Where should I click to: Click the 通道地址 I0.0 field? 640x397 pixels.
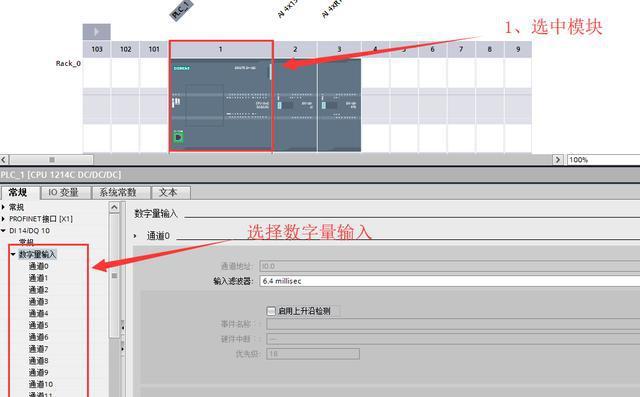coord(450,266)
